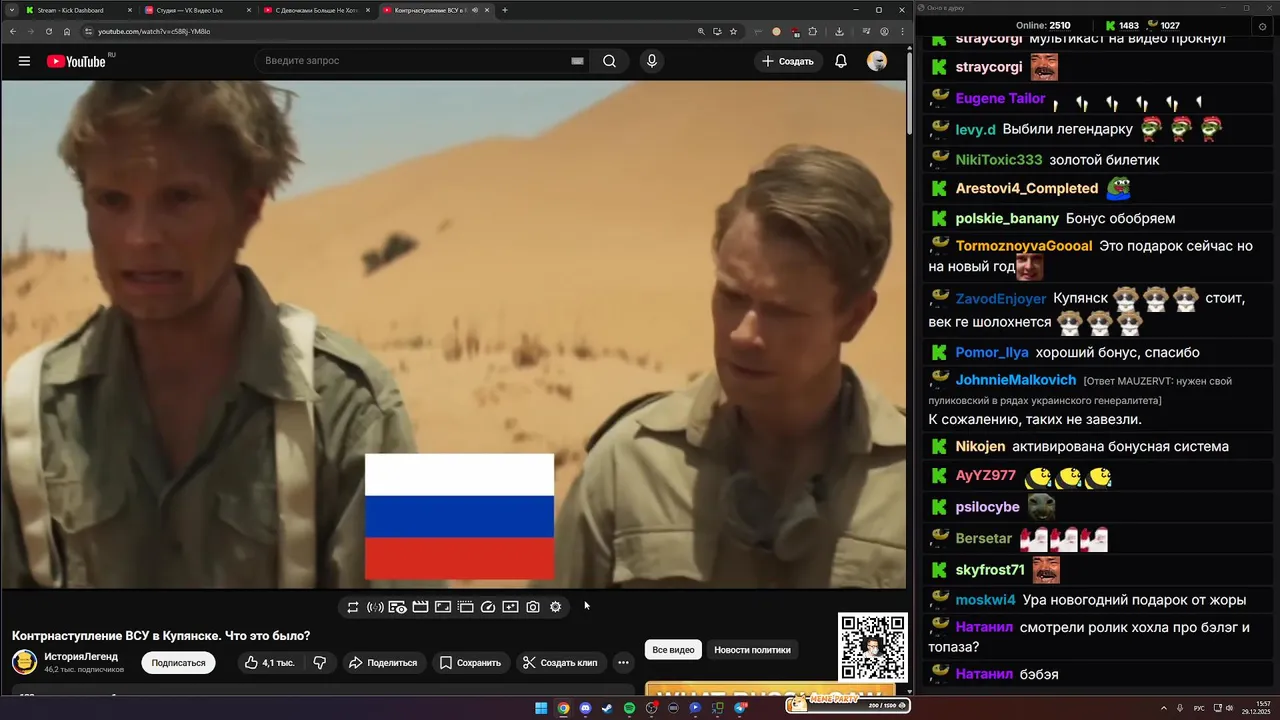Click the Создать button
This screenshot has width=1280, height=720.
click(x=788, y=61)
